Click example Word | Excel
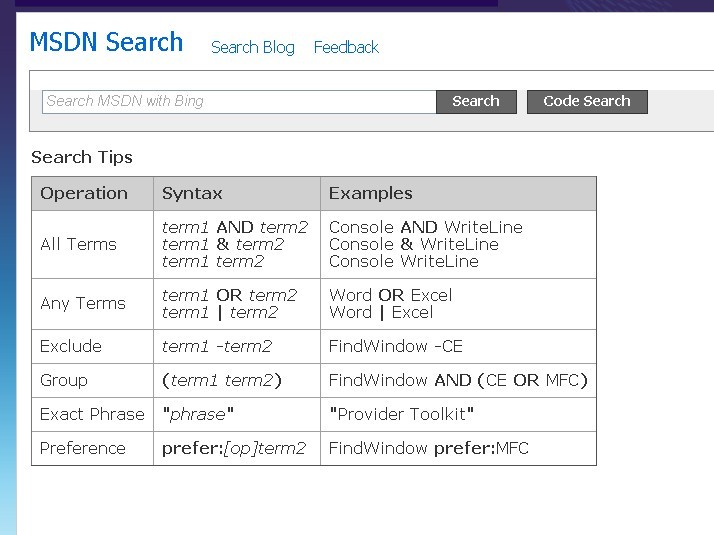 tap(381, 313)
